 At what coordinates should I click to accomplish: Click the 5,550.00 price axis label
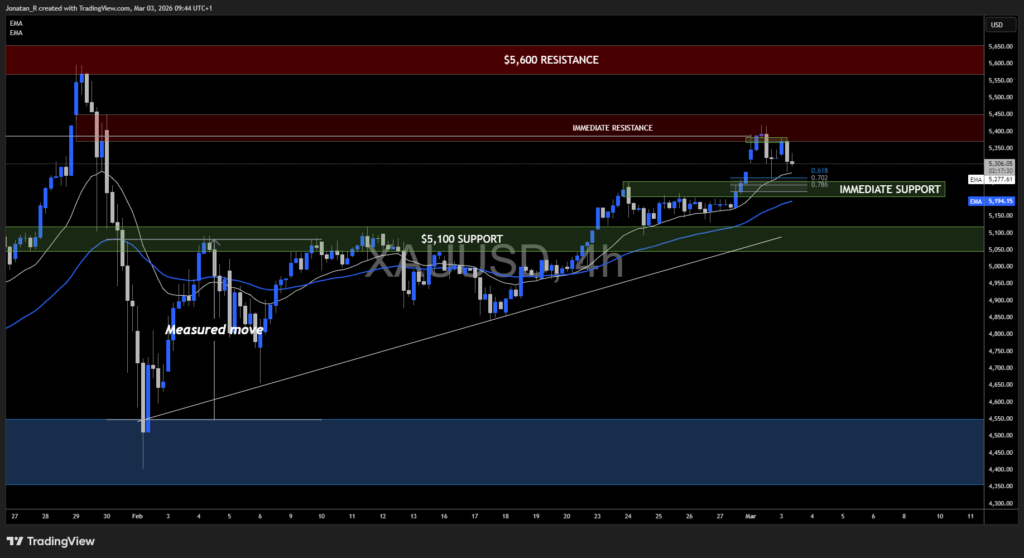pyautogui.click(x=1000, y=80)
